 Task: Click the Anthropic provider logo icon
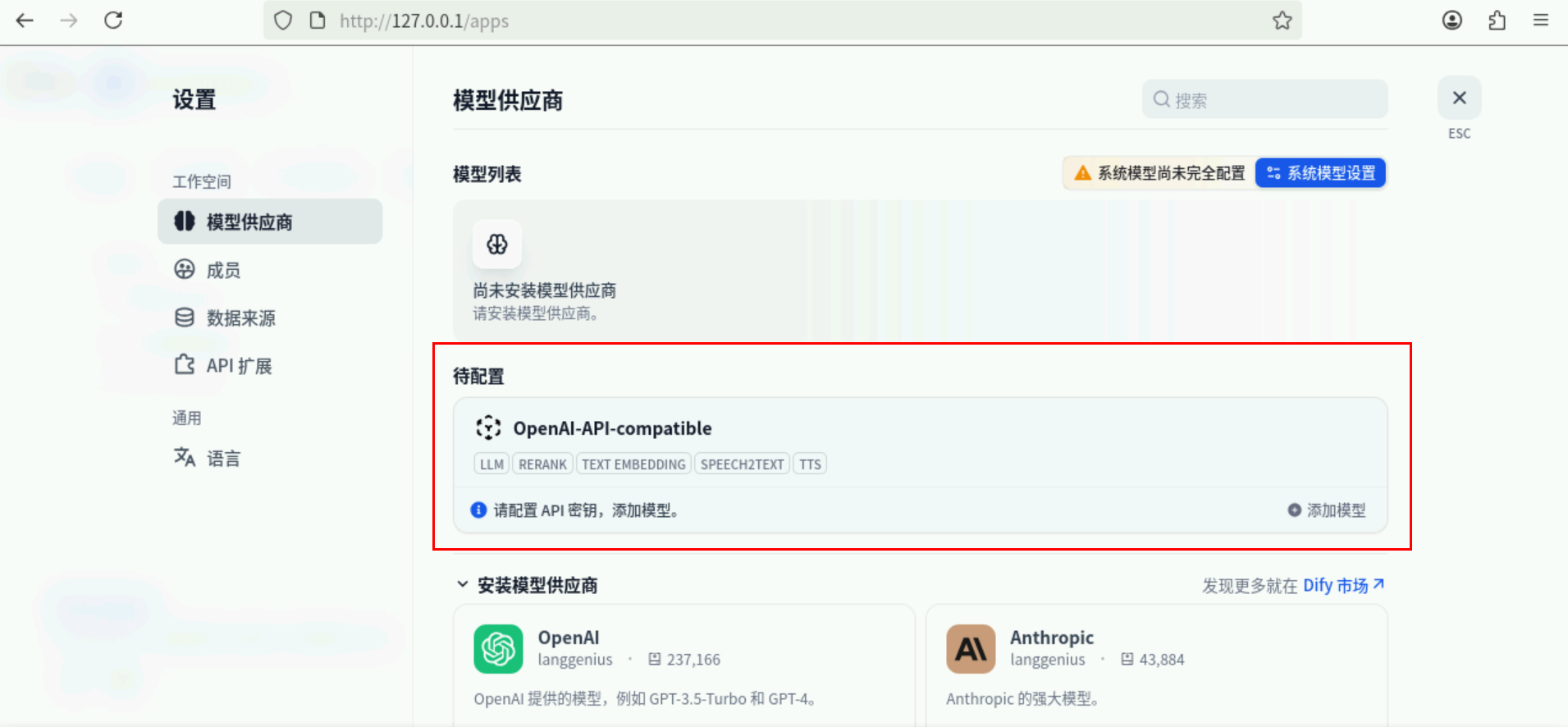click(x=971, y=649)
